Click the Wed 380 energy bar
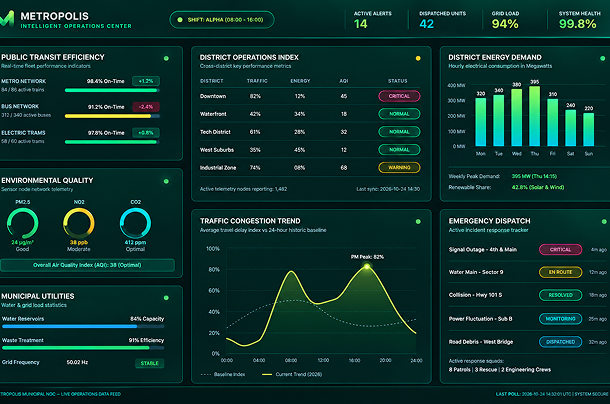 (x=517, y=118)
